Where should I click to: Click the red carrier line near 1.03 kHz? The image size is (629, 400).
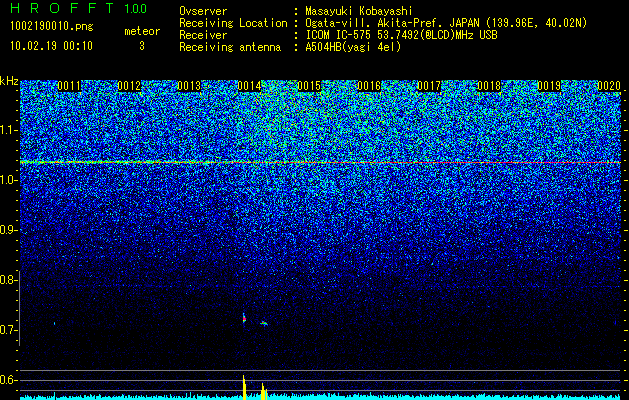click(x=320, y=162)
